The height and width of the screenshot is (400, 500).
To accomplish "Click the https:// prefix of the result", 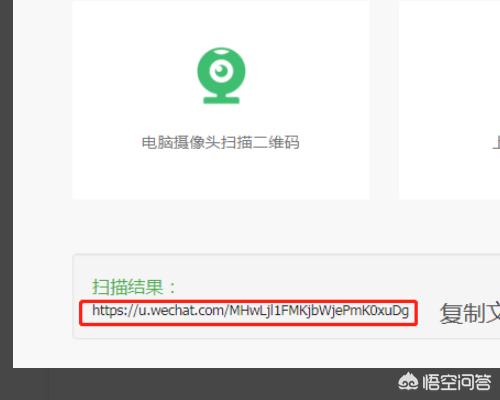I will [115, 311].
